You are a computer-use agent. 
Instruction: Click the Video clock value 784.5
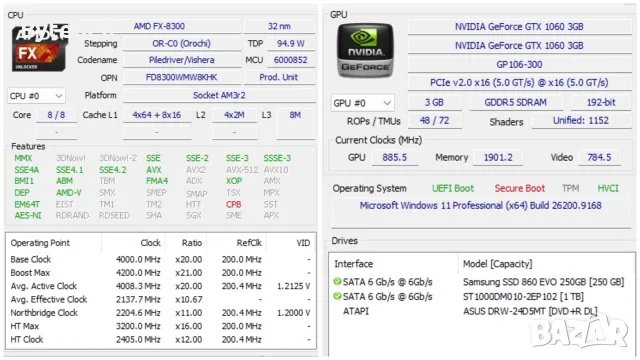tap(599, 158)
